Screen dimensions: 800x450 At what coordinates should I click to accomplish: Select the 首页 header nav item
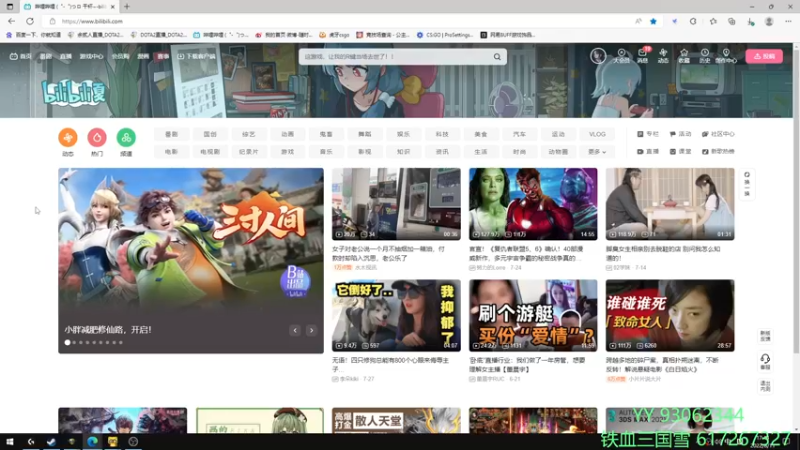click(x=20, y=56)
